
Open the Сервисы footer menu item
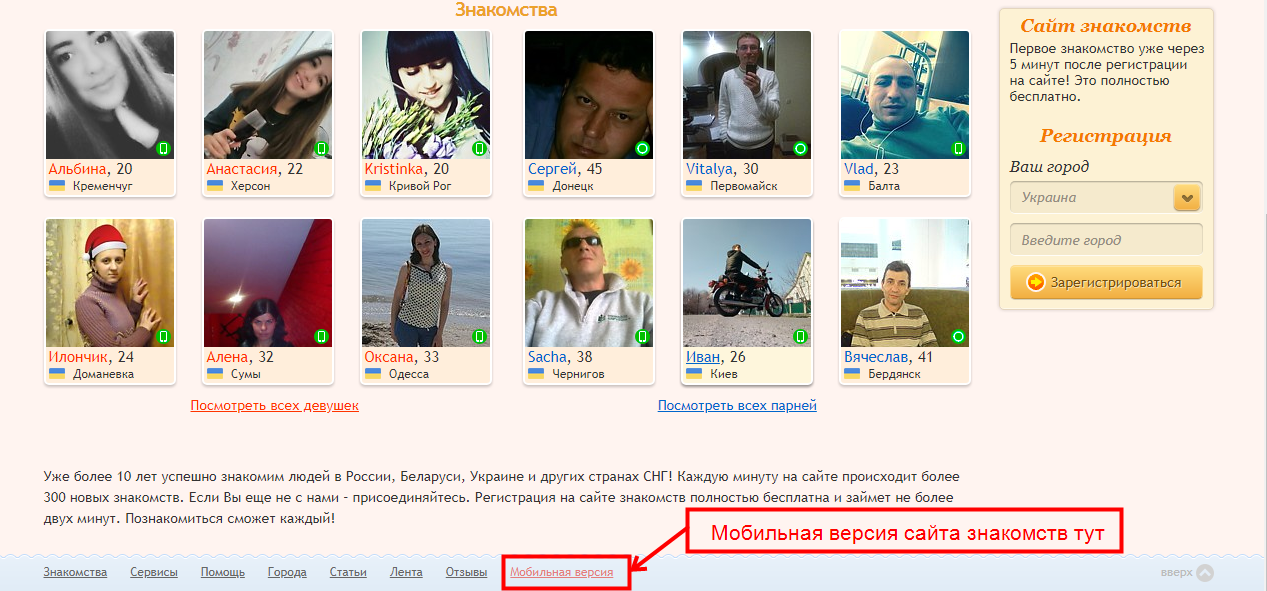tap(154, 572)
